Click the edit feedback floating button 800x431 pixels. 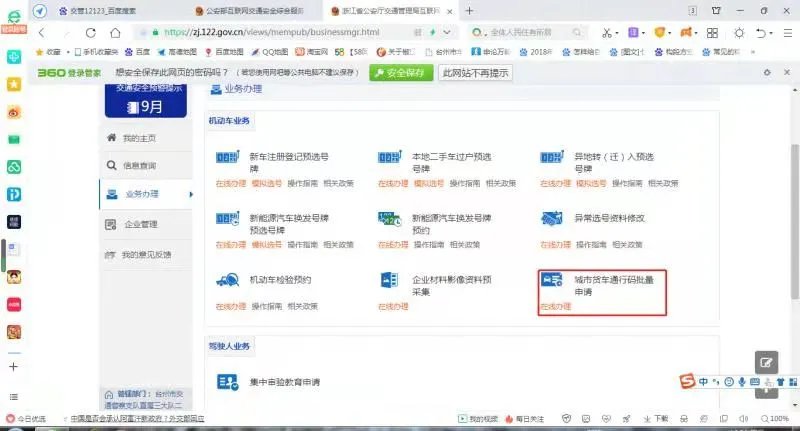click(x=766, y=362)
